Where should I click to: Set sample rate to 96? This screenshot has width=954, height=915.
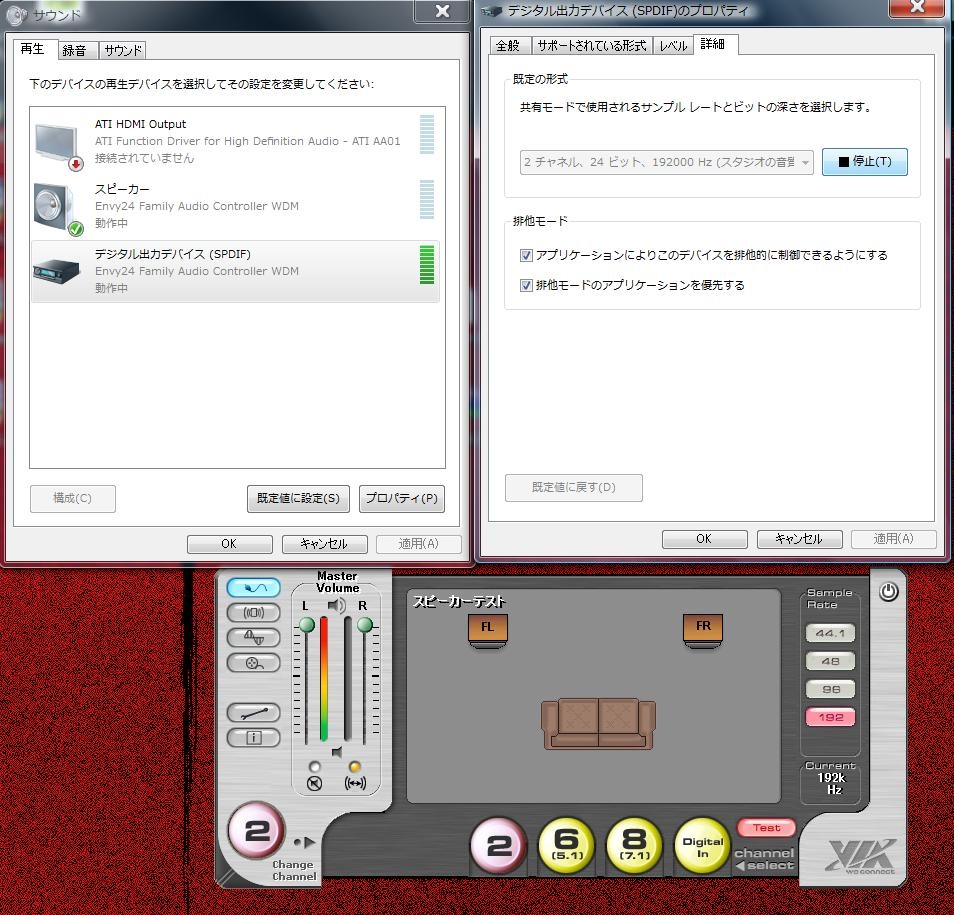[x=830, y=689]
